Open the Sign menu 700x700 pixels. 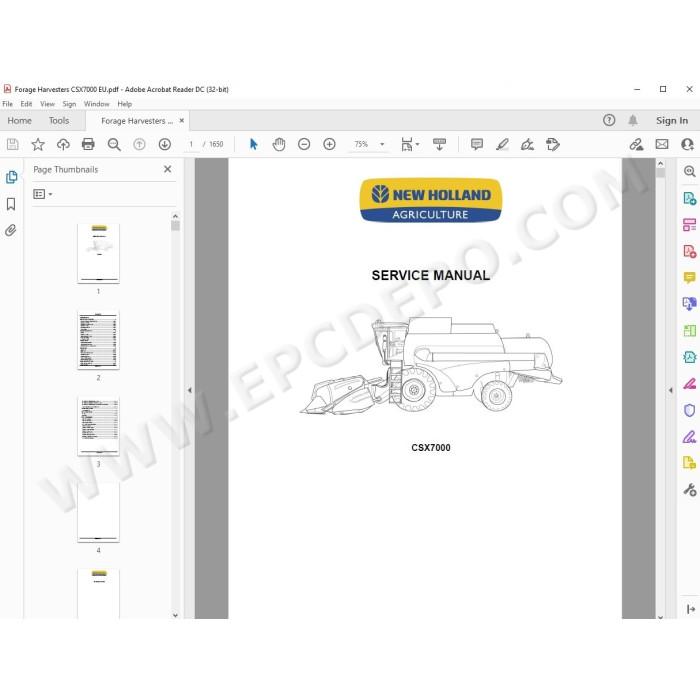69,104
